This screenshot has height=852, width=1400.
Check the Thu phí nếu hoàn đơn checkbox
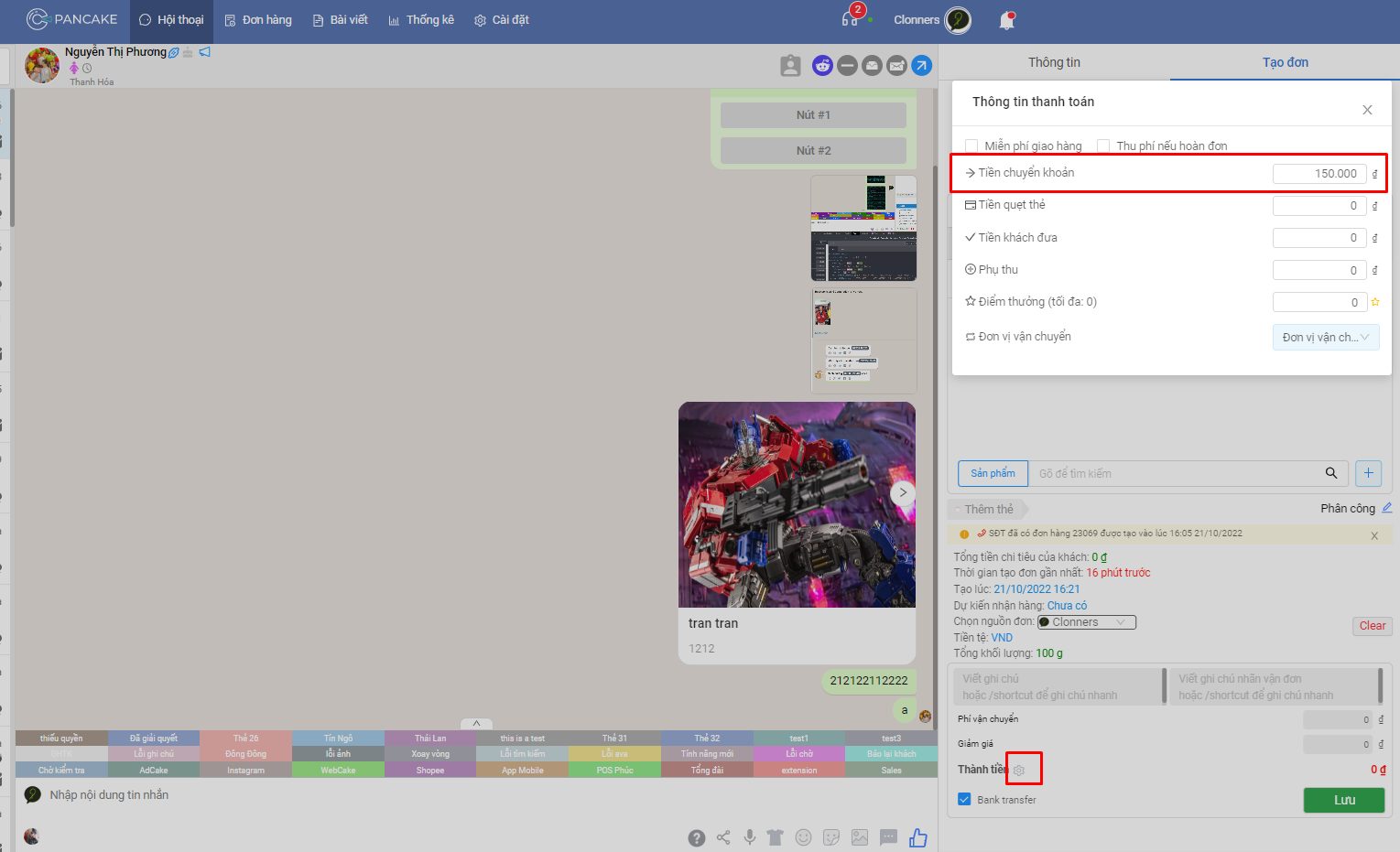[1103, 146]
